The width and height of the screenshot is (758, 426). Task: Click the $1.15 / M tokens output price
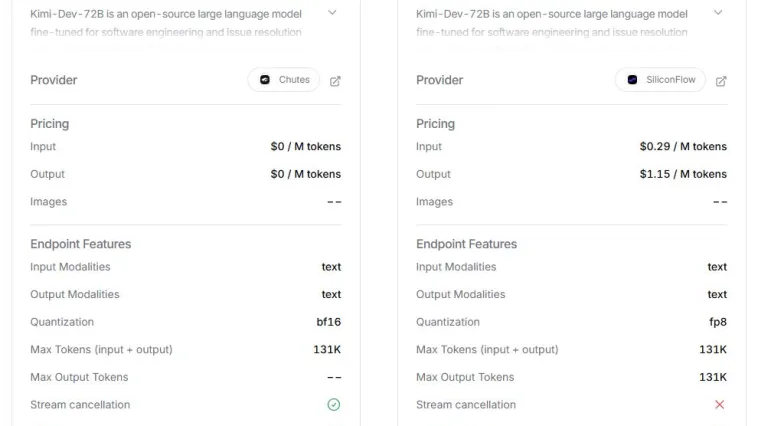point(683,174)
